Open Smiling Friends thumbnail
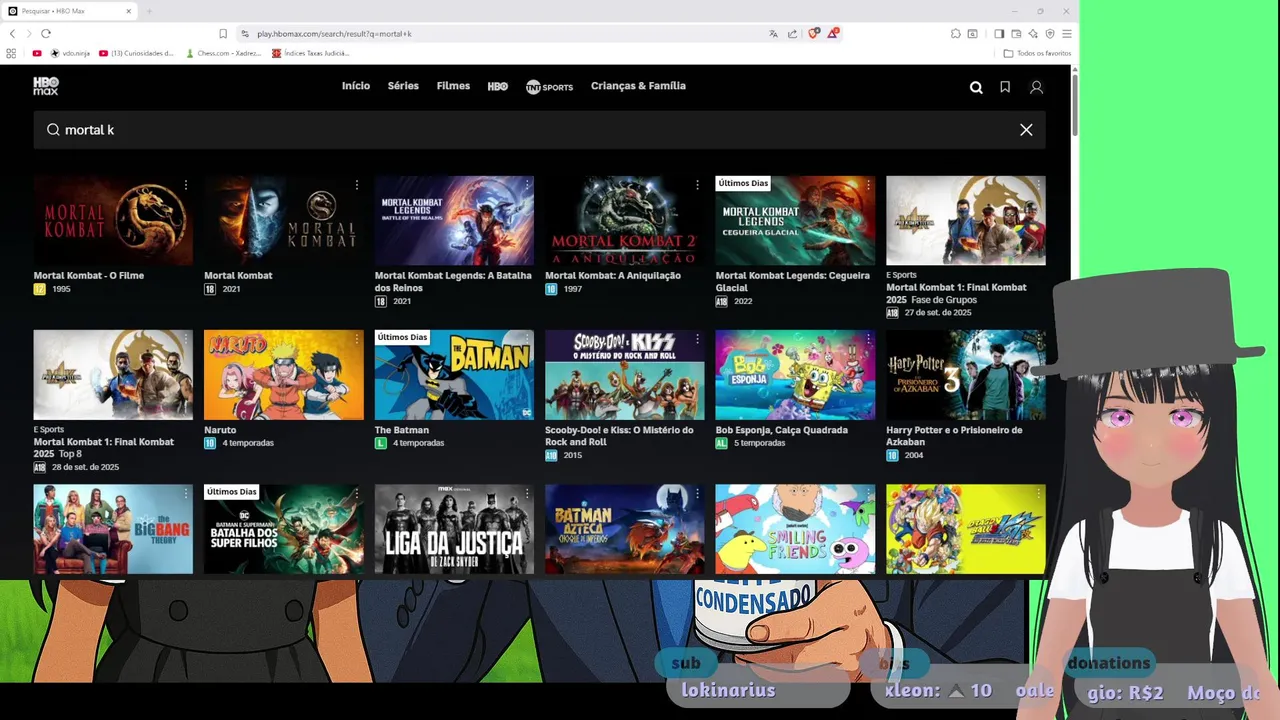Image resolution: width=1280 pixels, height=720 pixels. [795, 529]
